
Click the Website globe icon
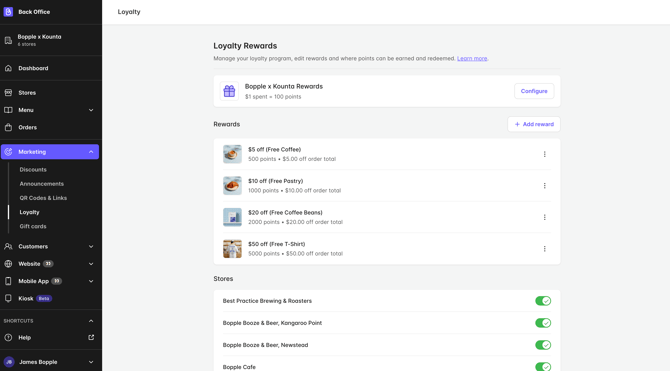point(8,264)
